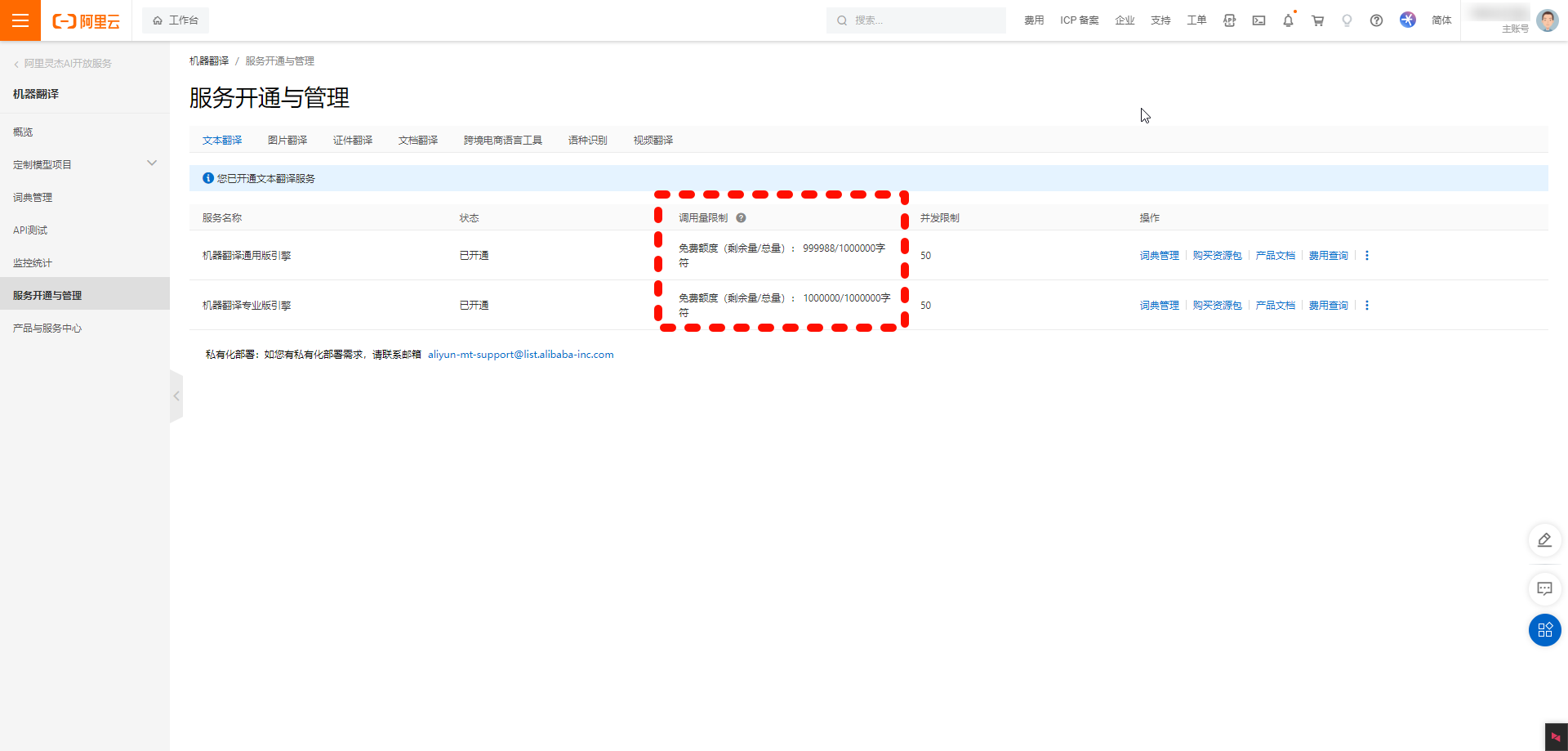Click the 机器翻译专业版引擎 service name

tap(247, 306)
